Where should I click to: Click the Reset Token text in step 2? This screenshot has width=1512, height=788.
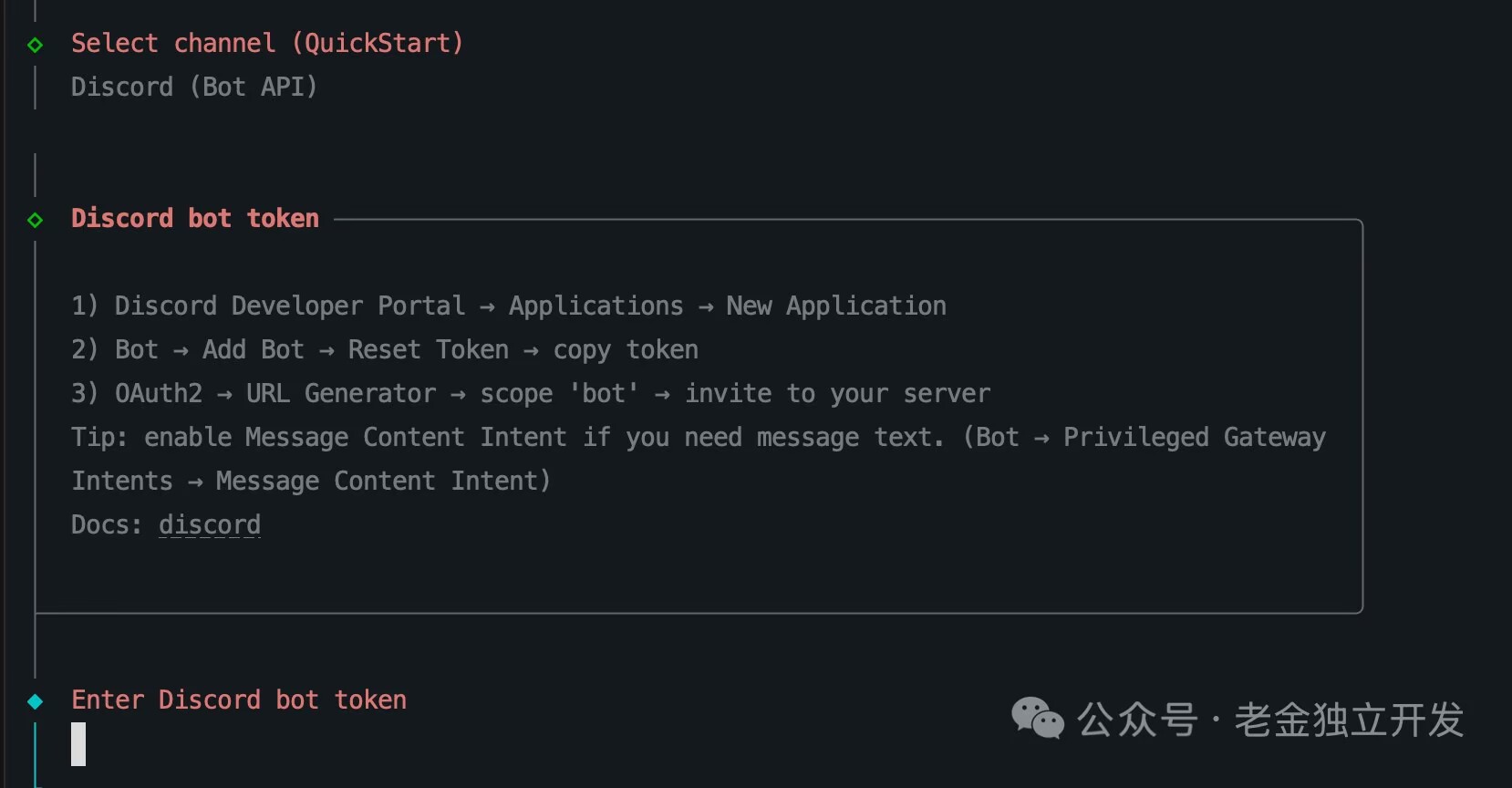click(x=428, y=350)
